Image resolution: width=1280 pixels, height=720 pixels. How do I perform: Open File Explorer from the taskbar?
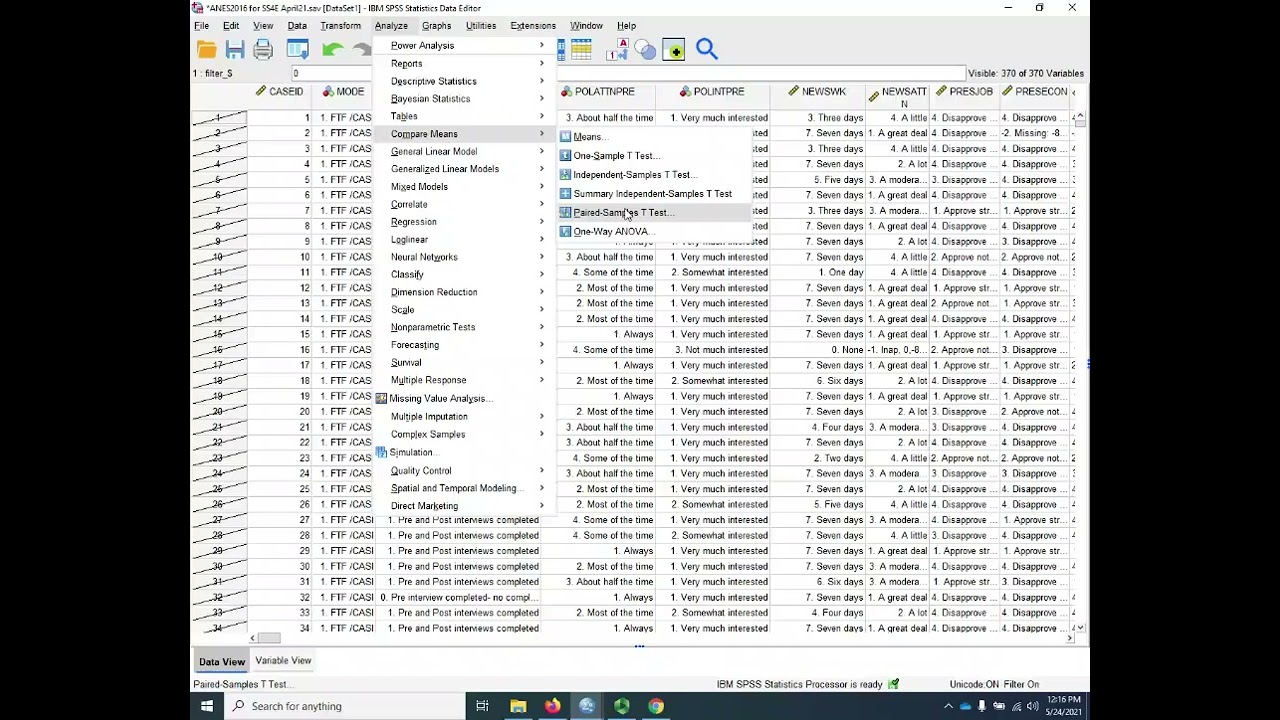pyautogui.click(x=518, y=706)
